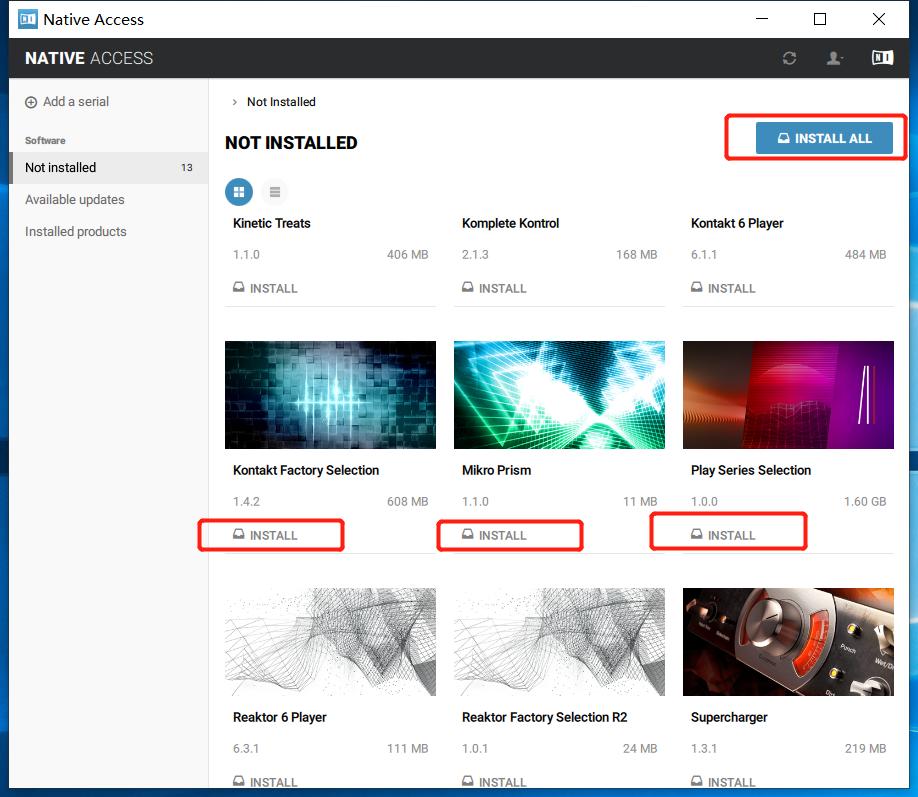Go to Available updates

click(75, 199)
